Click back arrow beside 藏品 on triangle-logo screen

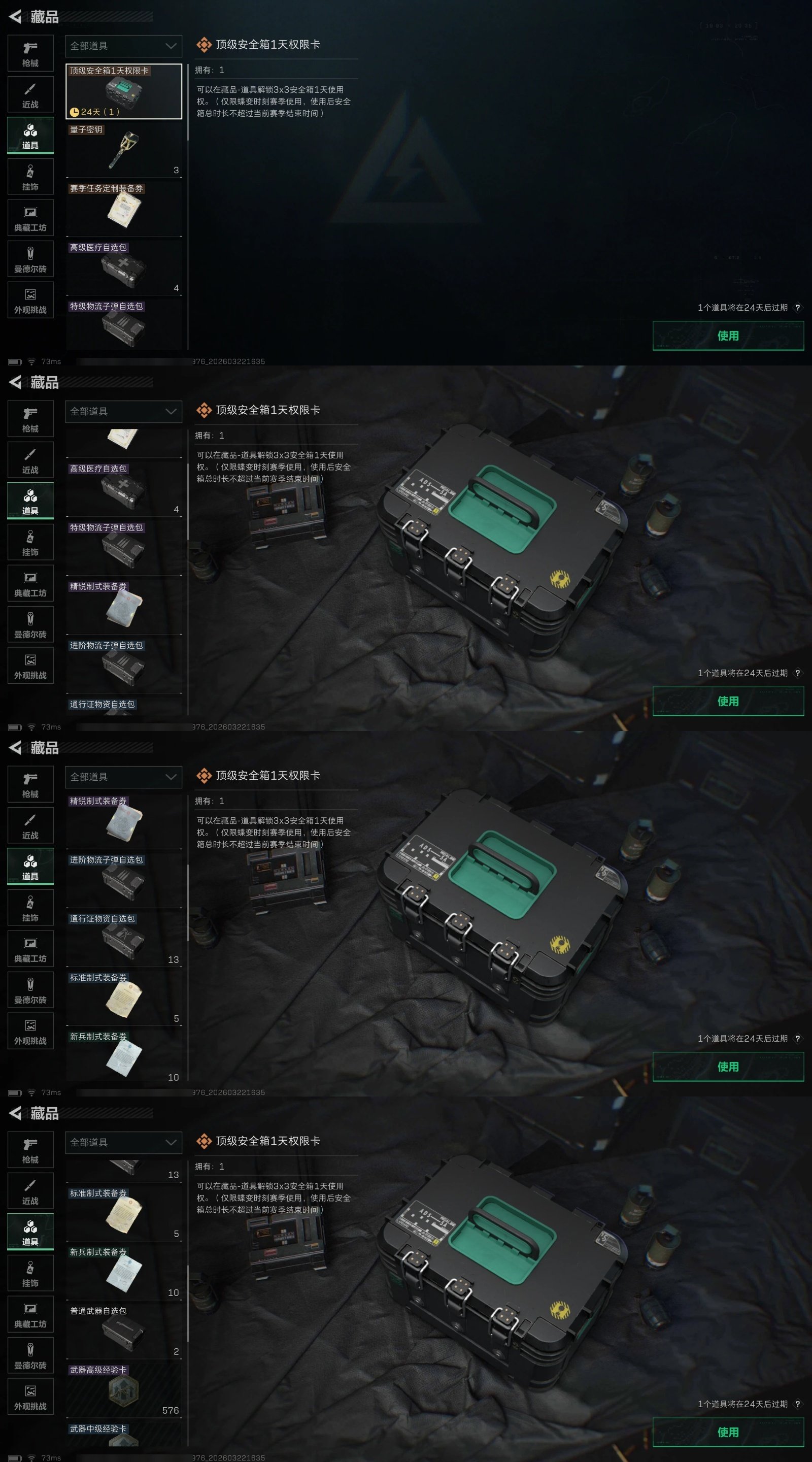(x=15, y=16)
